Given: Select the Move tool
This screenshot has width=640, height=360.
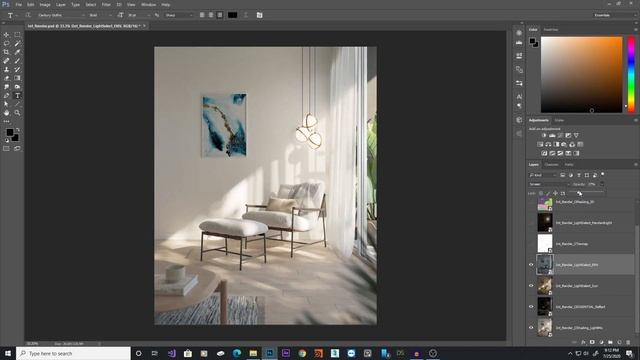Looking at the screenshot, I should 6,35.
